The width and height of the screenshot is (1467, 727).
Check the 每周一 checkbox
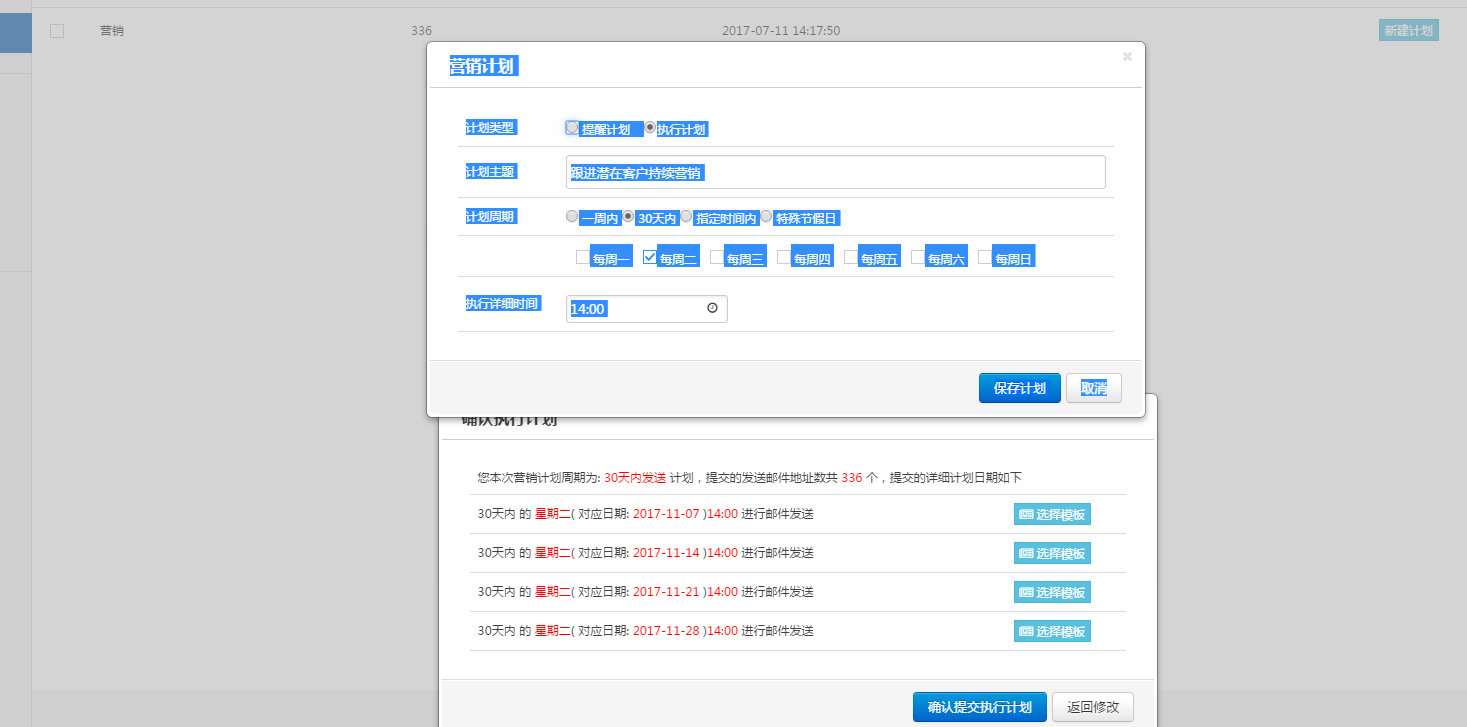pos(582,258)
